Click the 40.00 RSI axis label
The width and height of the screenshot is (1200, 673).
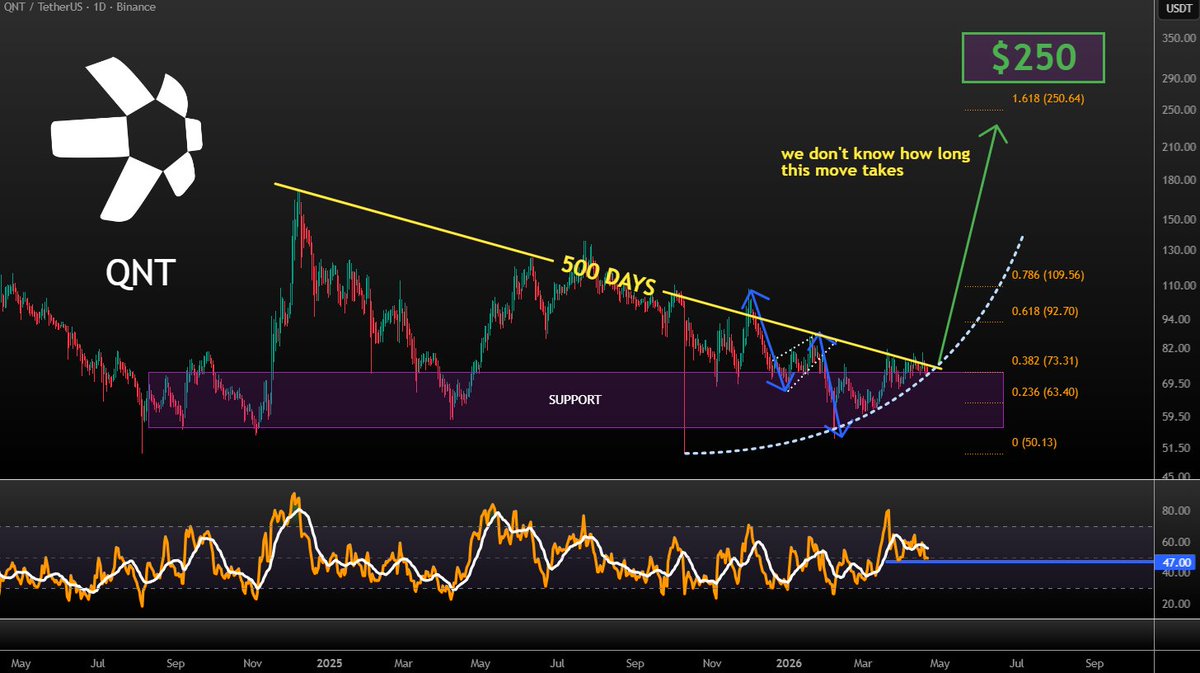click(1174, 574)
